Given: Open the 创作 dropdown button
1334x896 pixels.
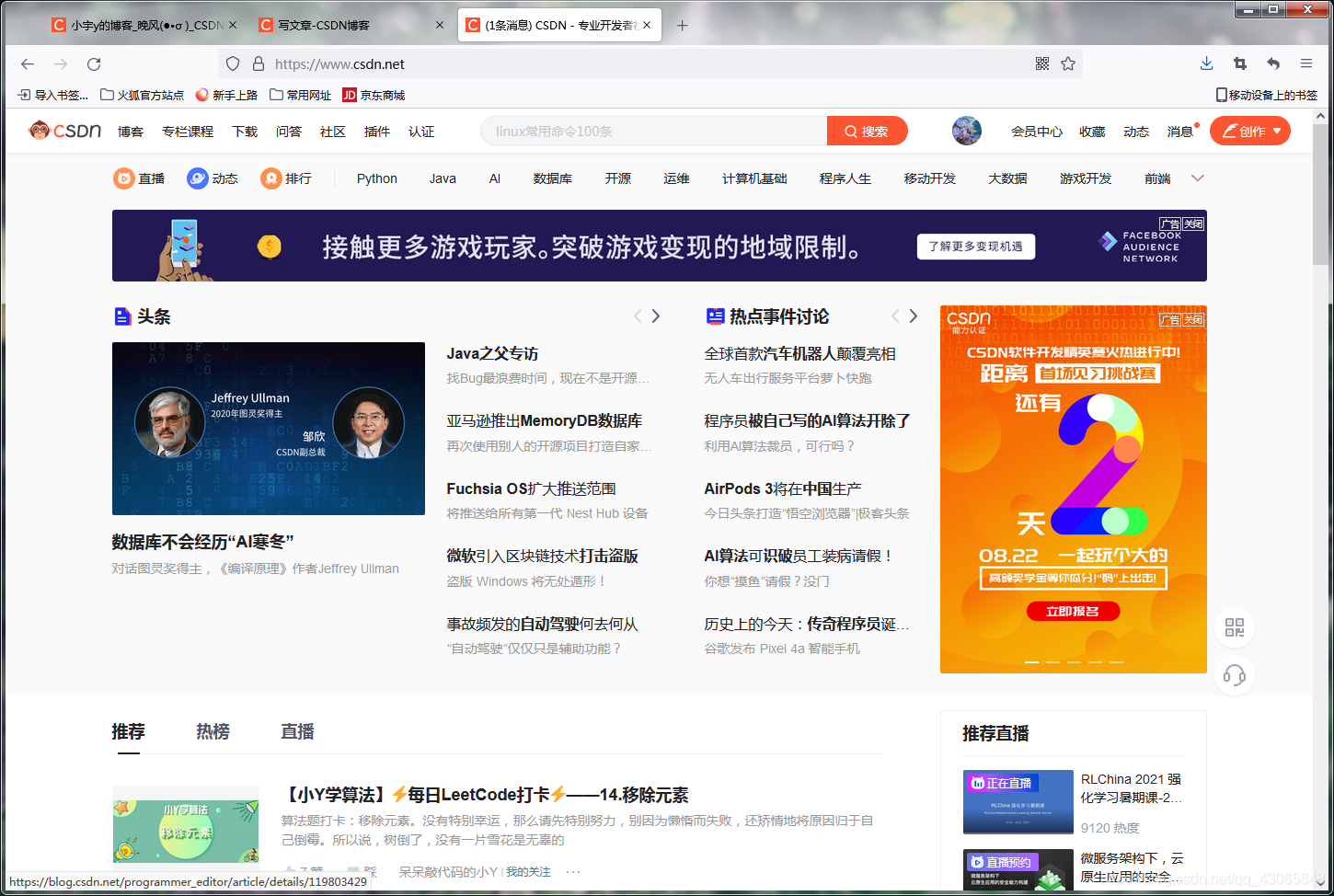Looking at the screenshot, I should click(x=1250, y=131).
